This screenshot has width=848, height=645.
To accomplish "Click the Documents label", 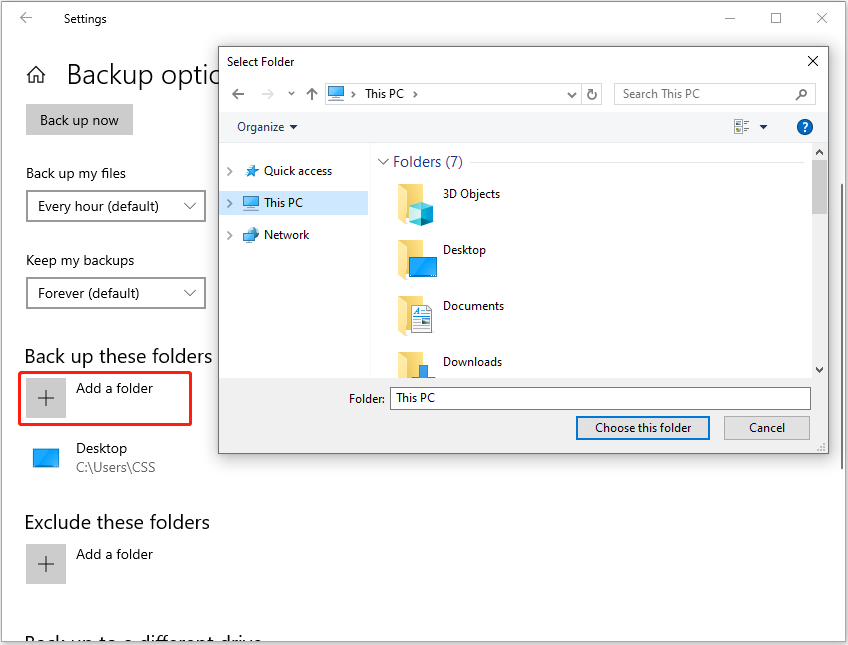I will point(473,305).
